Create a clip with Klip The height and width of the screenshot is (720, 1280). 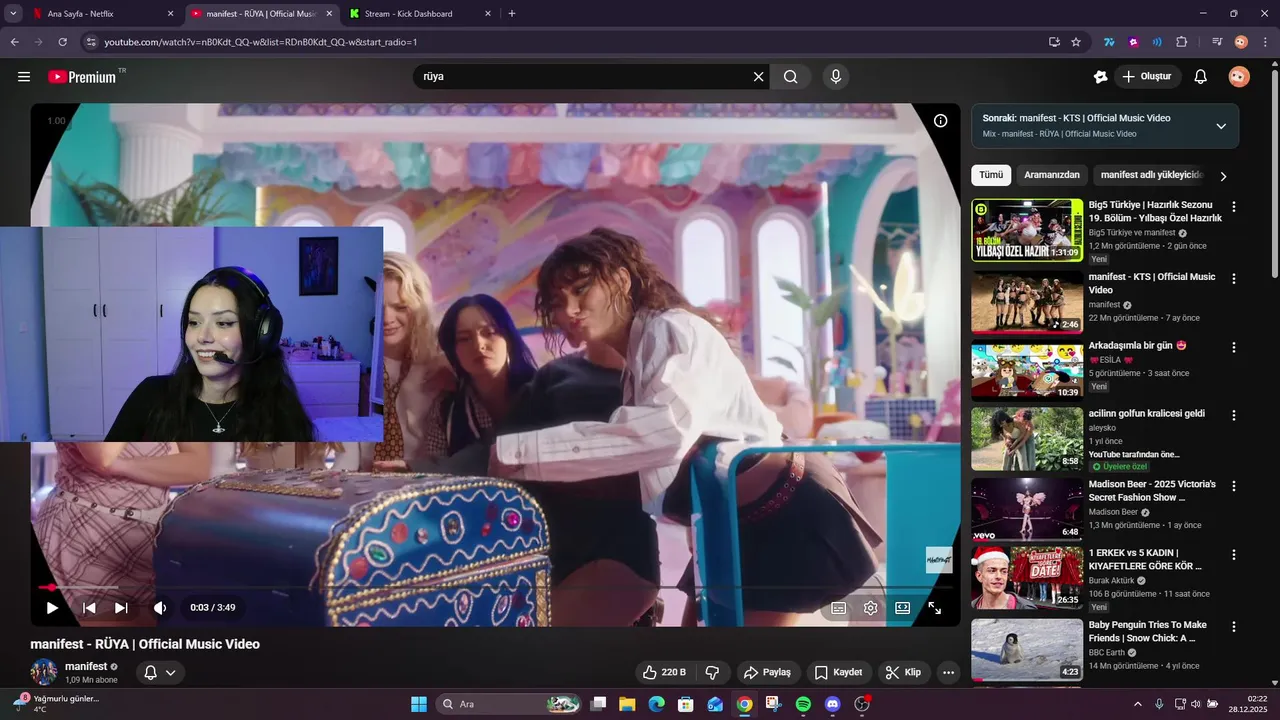[x=903, y=672]
